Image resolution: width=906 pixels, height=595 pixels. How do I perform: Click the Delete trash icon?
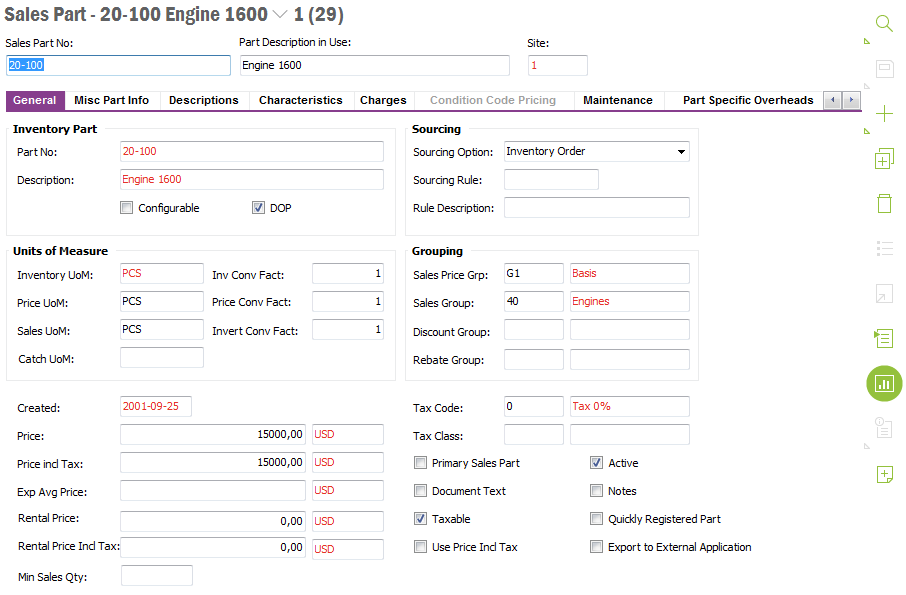pyautogui.click(x=884, y=204)
